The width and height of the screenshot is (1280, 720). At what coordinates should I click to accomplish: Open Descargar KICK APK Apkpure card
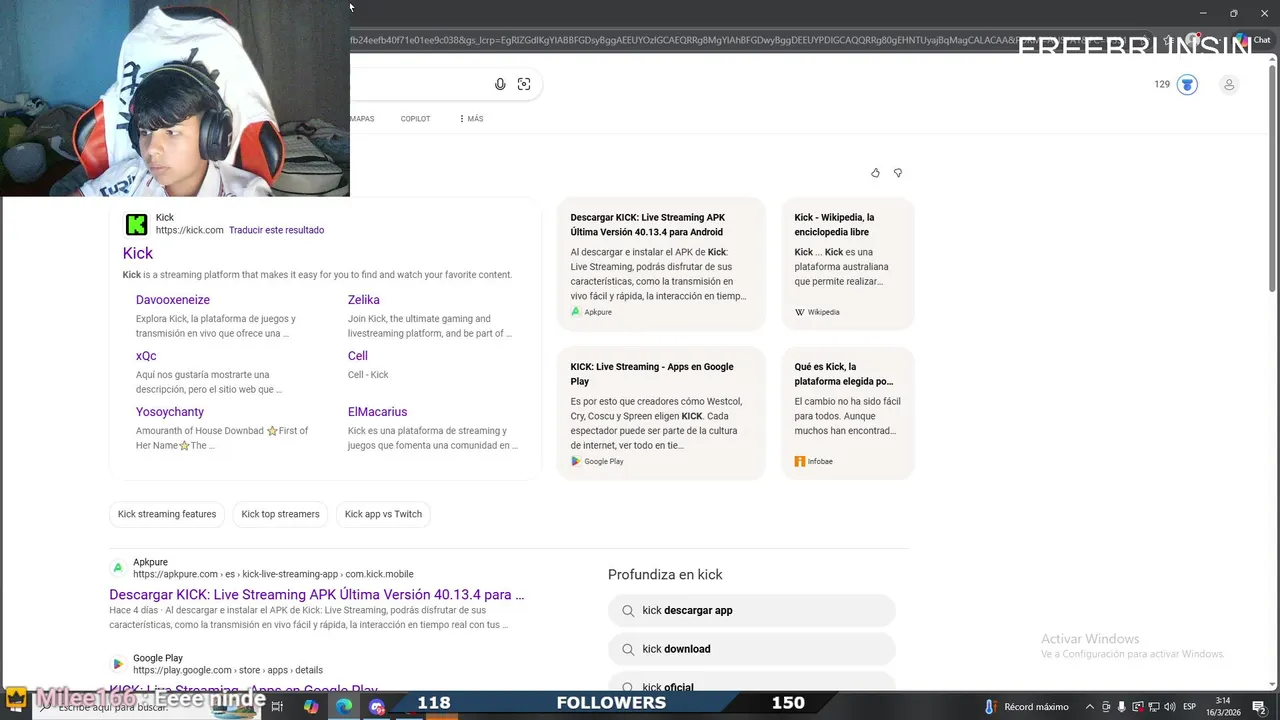click(661, 264)
